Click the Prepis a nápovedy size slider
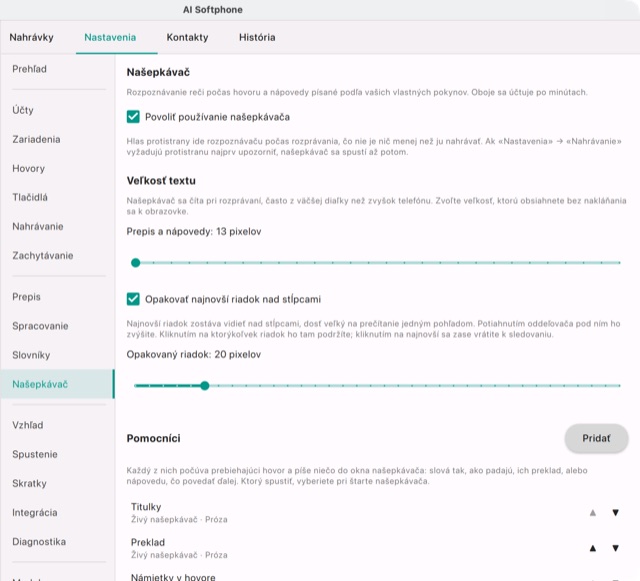Viewport: 640px width, 581px height. tap(377, 263)
